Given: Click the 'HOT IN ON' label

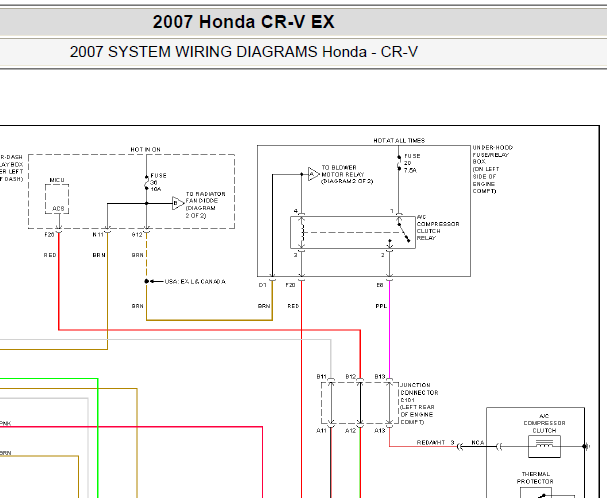Looking at the screenshot, I should [146, 149].
